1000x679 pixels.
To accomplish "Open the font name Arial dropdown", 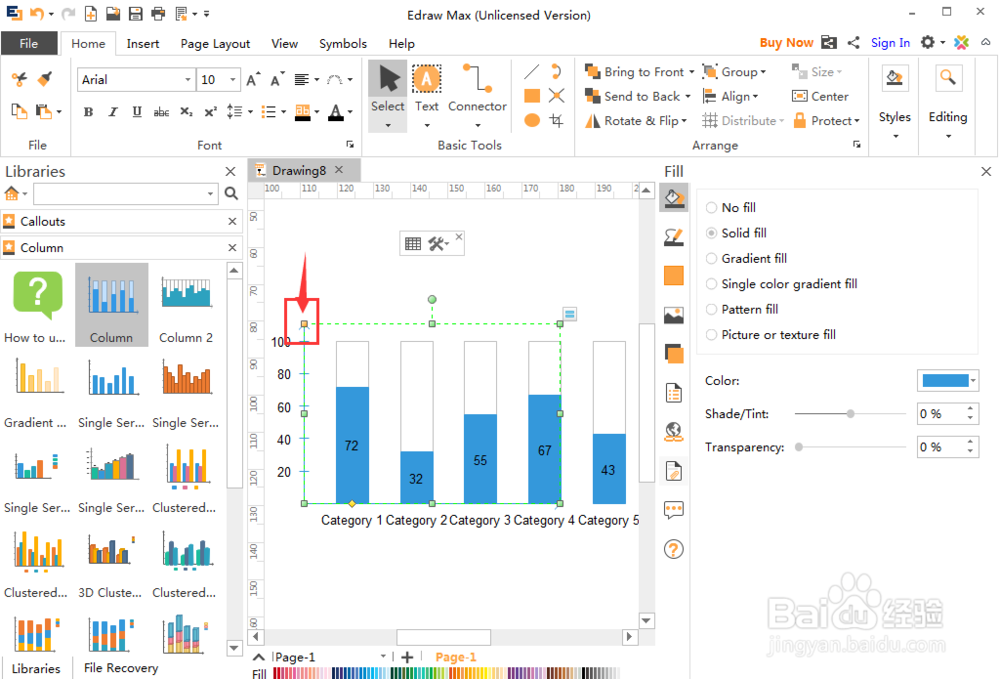I will coord(188,80).
